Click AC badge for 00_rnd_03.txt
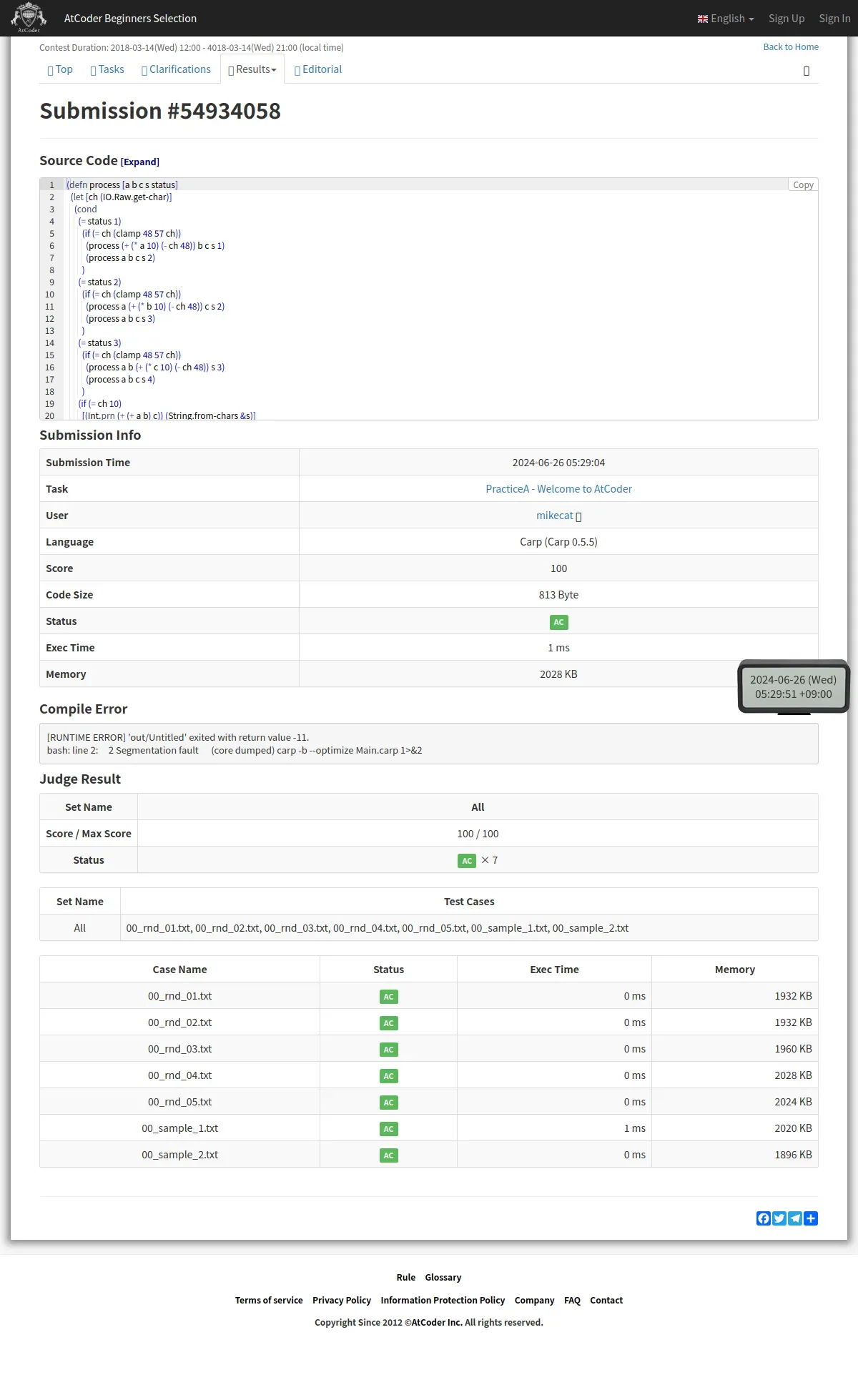 click(x=388, y=1050)
